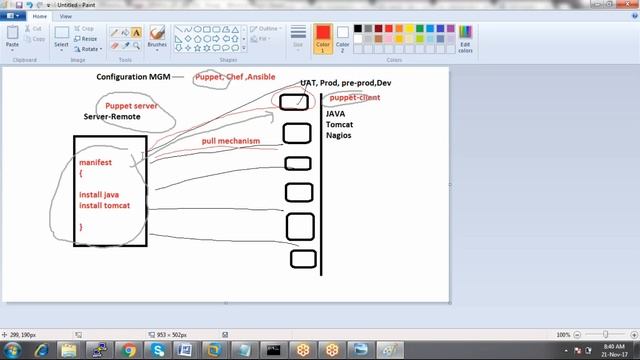This screenshot has height=360, width=640.
Task: Choose the Pentagon shape
Action: [x=198, y=39]
